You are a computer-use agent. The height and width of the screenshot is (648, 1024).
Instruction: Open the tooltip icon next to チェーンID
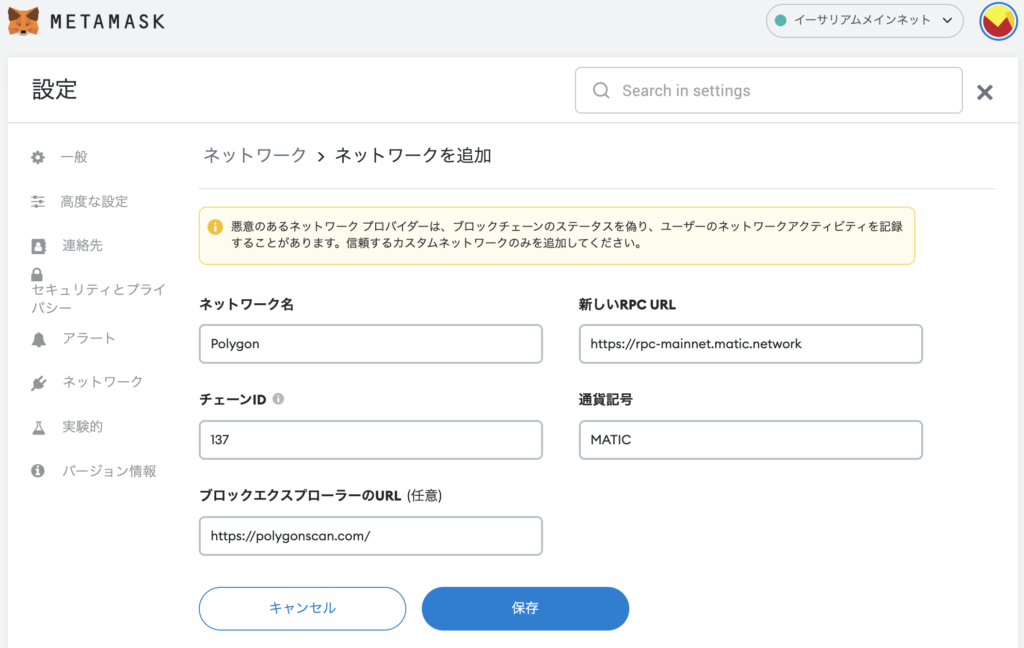coord(277,398)
